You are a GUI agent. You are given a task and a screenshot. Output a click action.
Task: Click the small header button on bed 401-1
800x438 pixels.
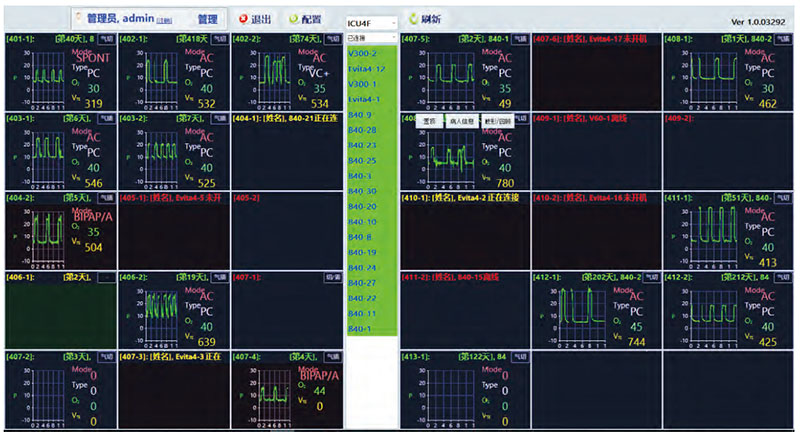click(x=106, y=39)
